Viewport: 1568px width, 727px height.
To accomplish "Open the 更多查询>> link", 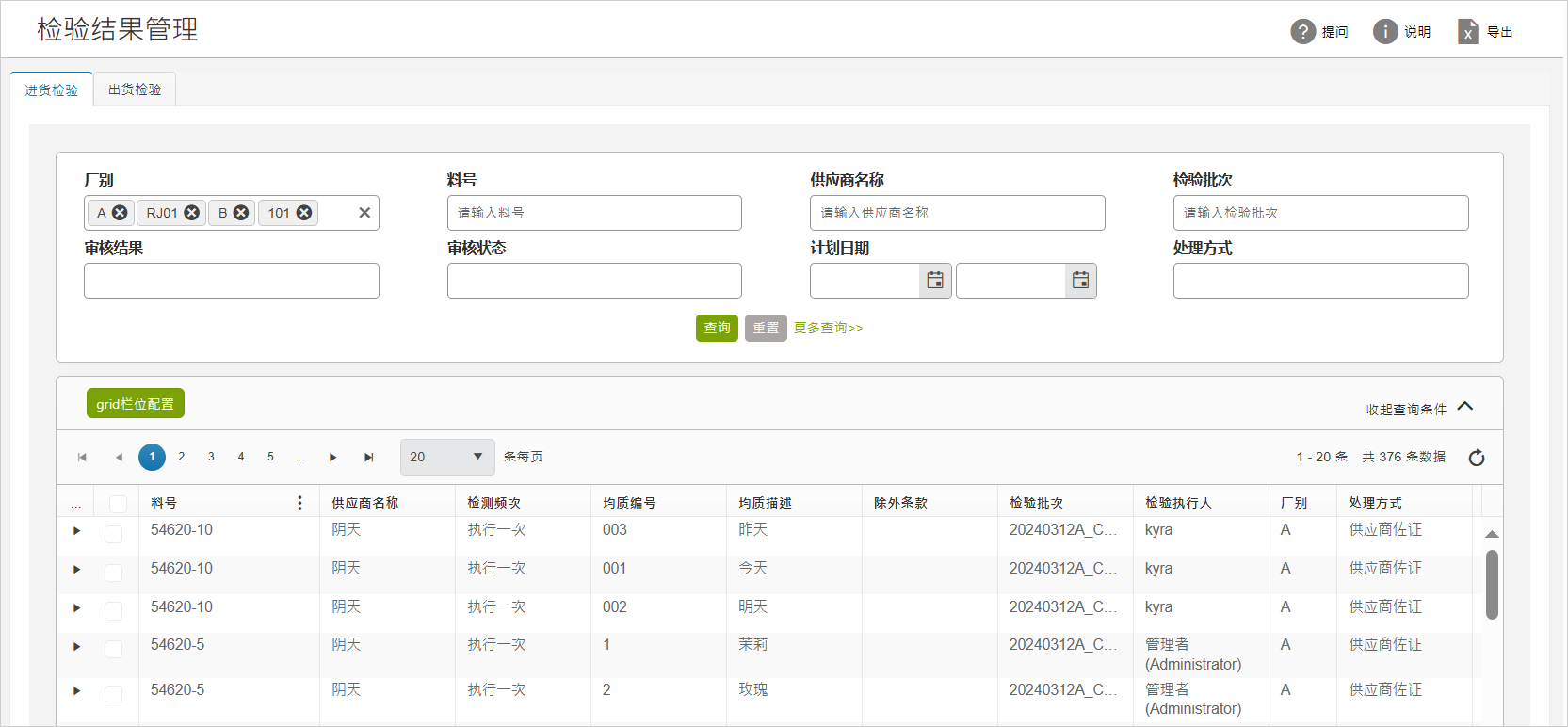I will pyautogui.click(x=828, y=328).
